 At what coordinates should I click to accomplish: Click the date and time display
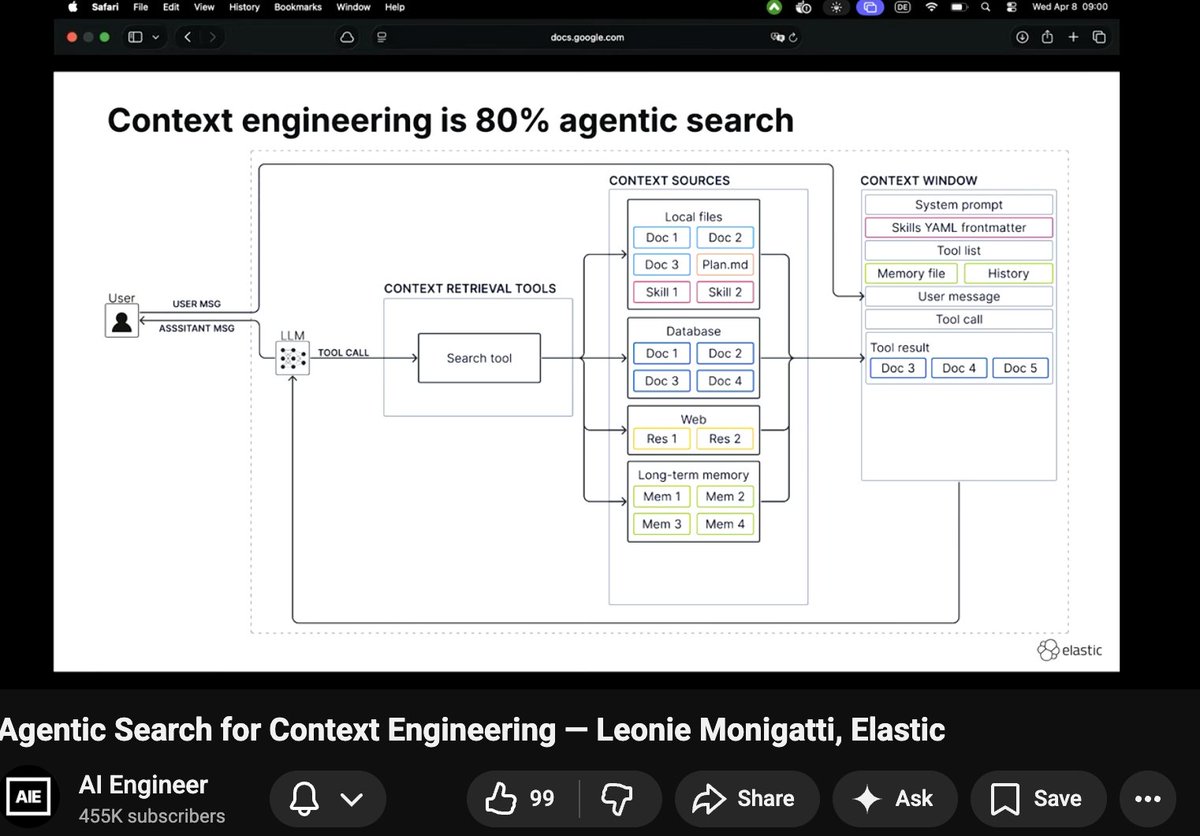click(1071, 7)
